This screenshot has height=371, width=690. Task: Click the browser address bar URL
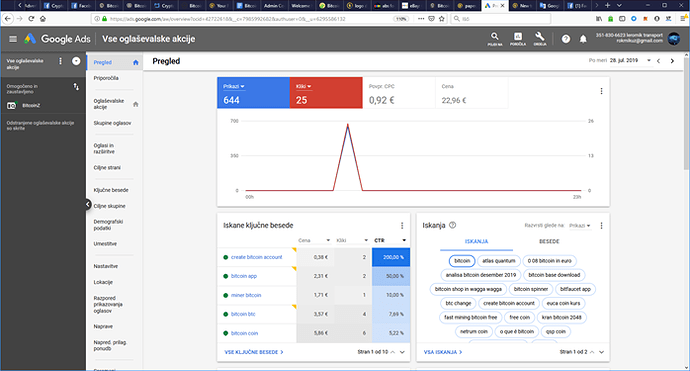click(x=228, y=19)
